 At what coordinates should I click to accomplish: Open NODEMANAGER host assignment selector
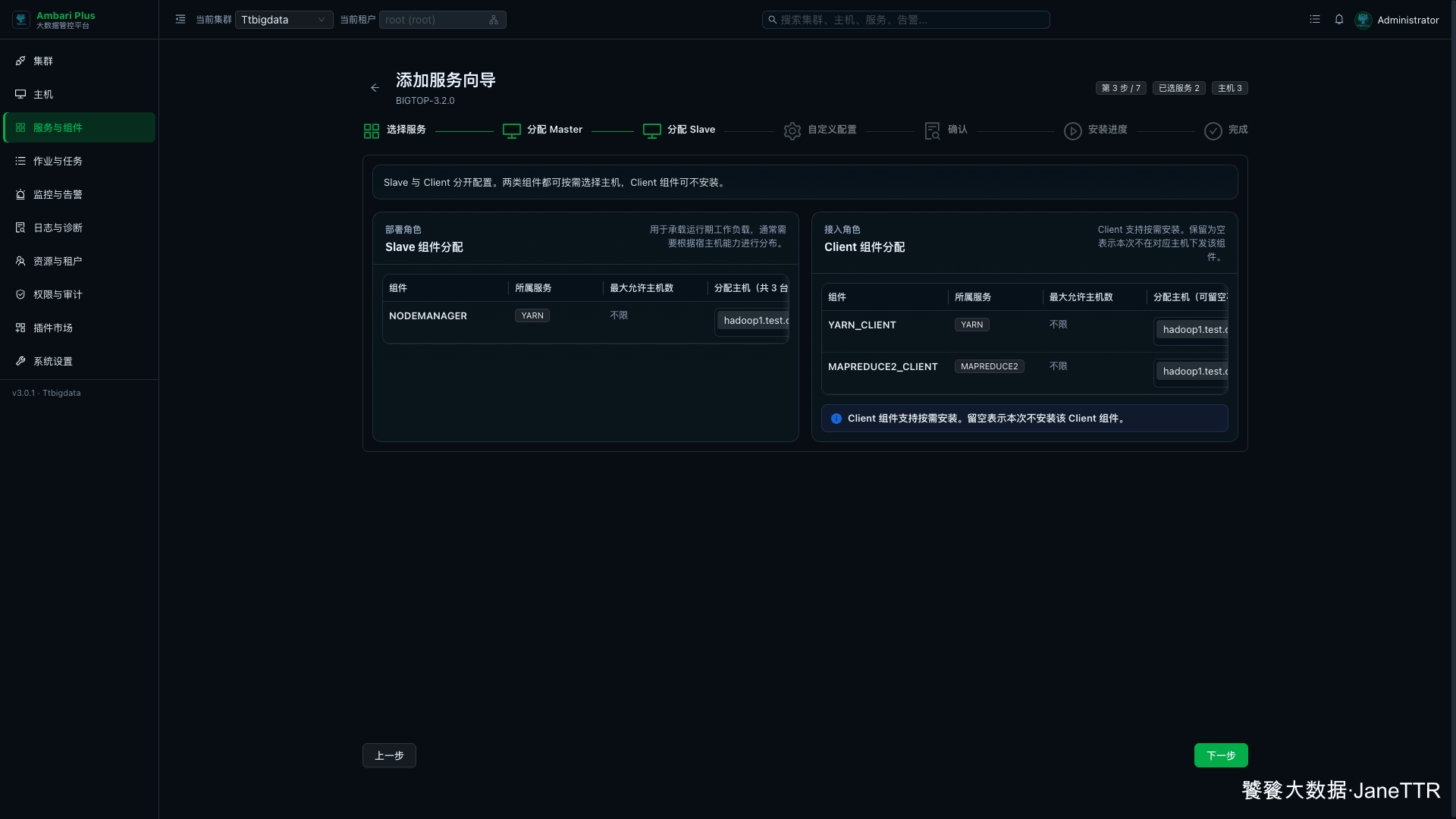click(x=752, y=321)
